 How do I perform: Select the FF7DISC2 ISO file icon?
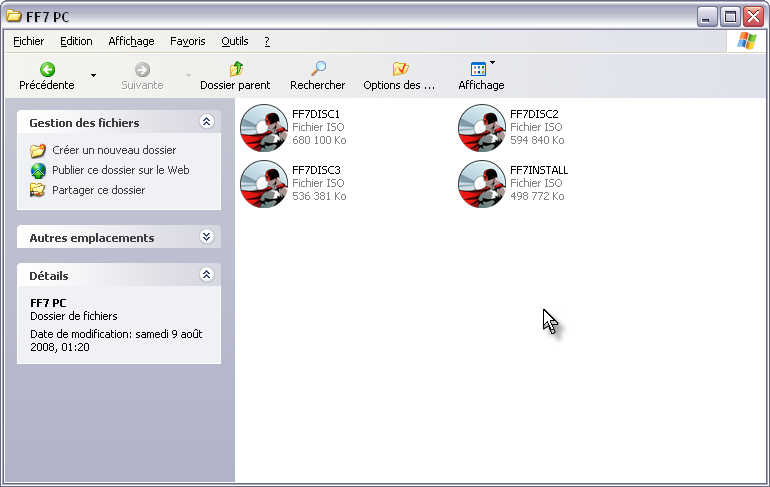click(x=481, y=128)
